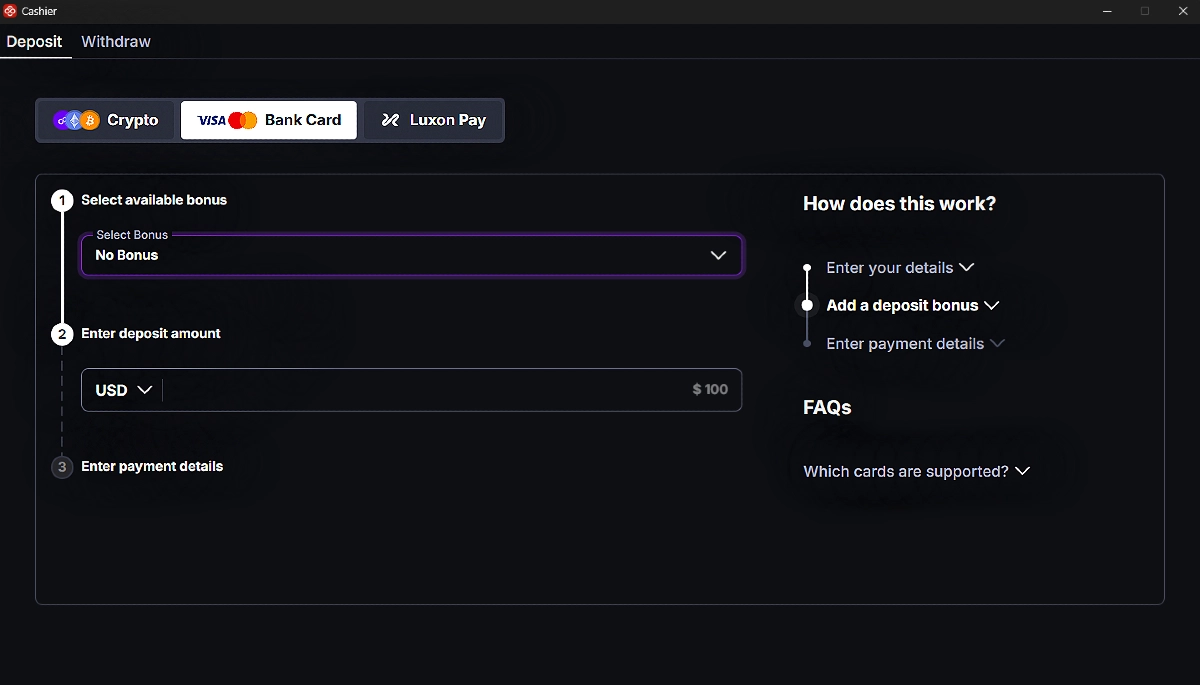
Task: Choose the Luxon Pay payment method
Action: coord(432,120)
